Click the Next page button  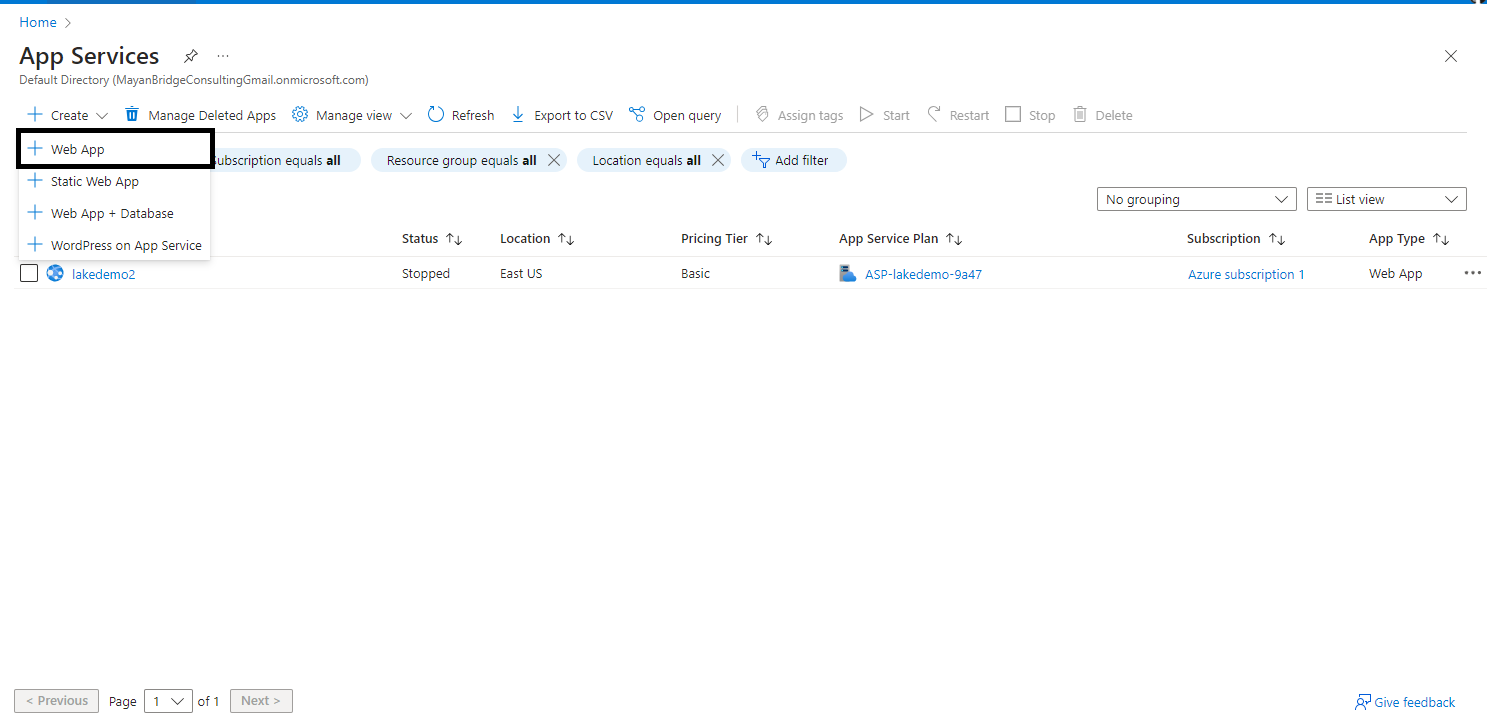[261, 701]
